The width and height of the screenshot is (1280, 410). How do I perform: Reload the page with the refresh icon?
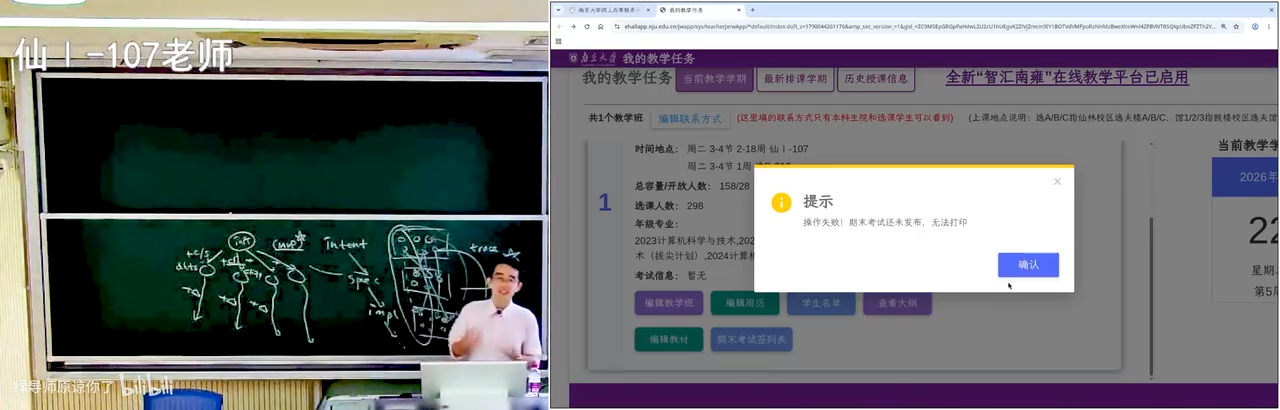point(587,26)
